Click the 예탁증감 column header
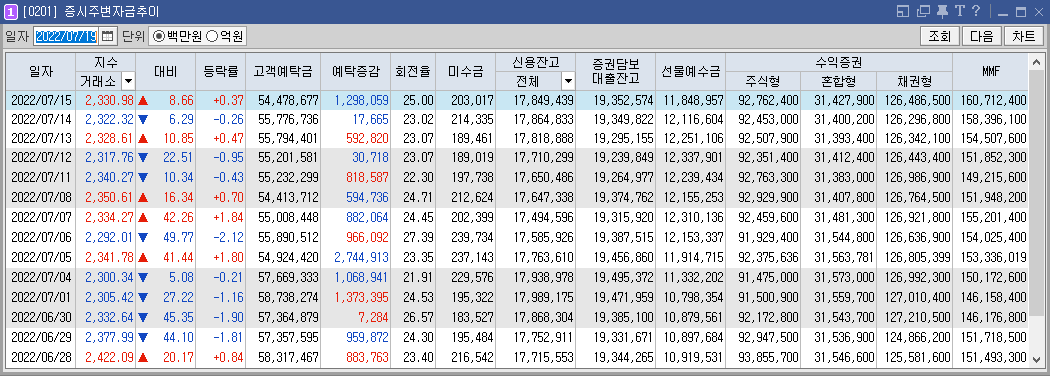Image resolution: width=1050 pixels, height=376 pixels. [355, 72]
